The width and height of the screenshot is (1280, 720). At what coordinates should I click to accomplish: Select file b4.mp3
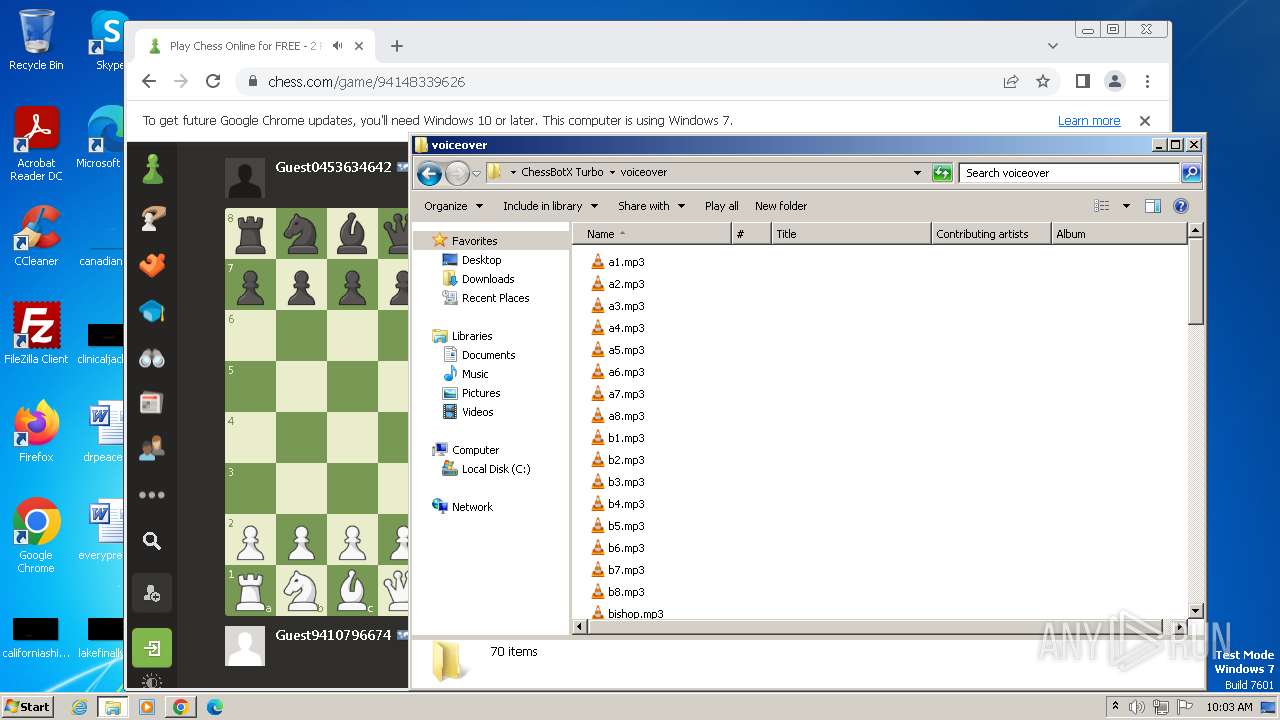coord(626,504)
